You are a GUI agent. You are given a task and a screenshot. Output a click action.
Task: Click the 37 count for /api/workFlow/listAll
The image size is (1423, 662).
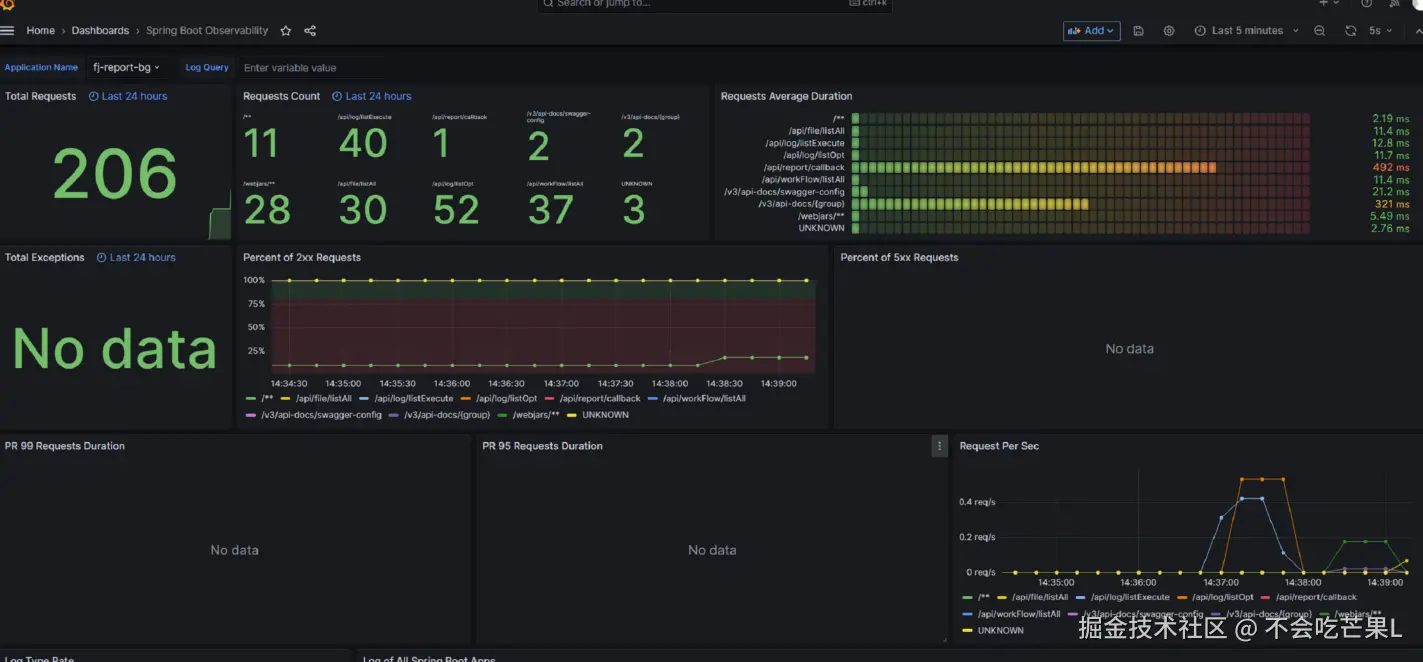coord(551,210)
